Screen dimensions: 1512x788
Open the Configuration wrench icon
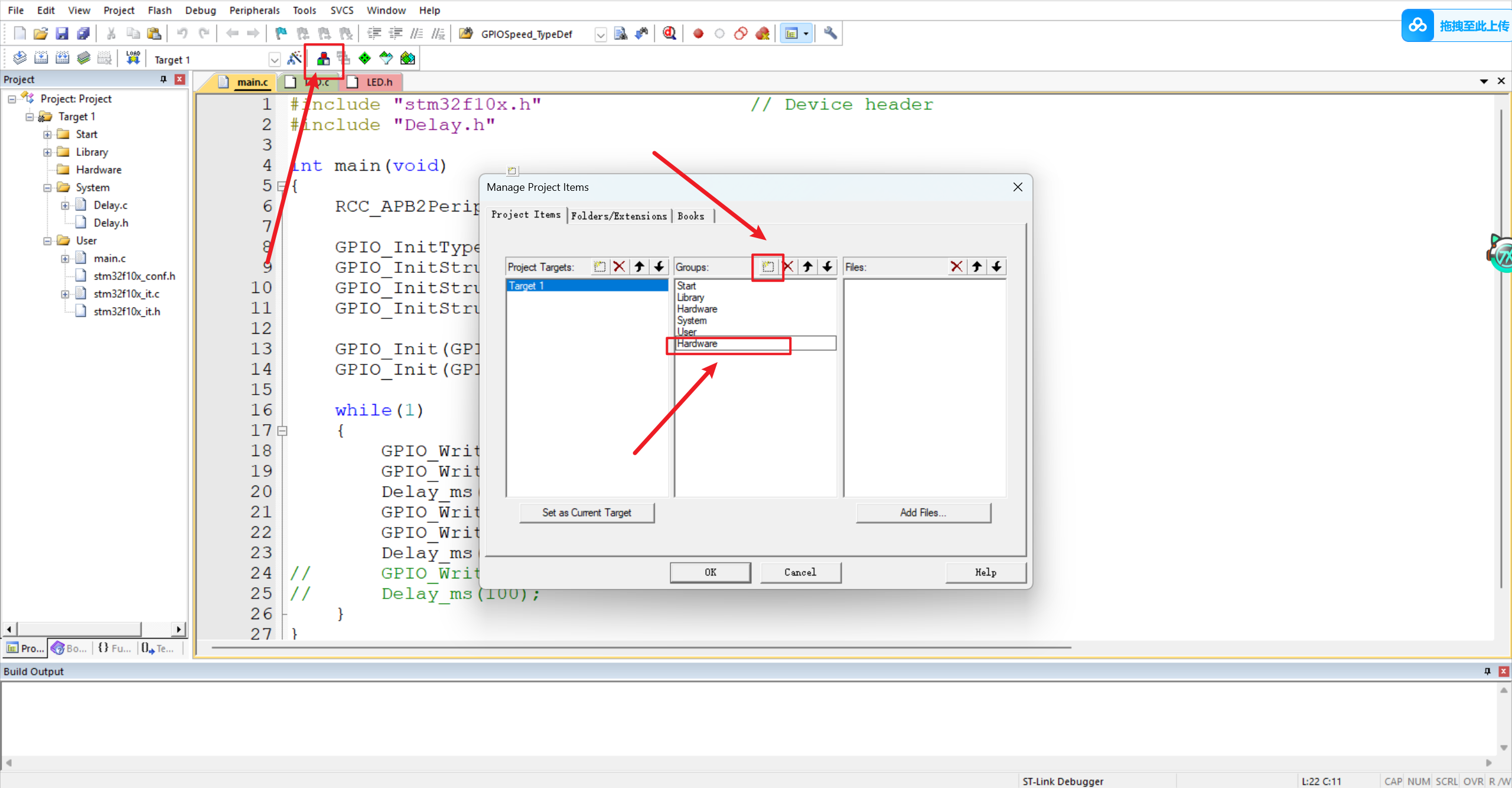830,33
